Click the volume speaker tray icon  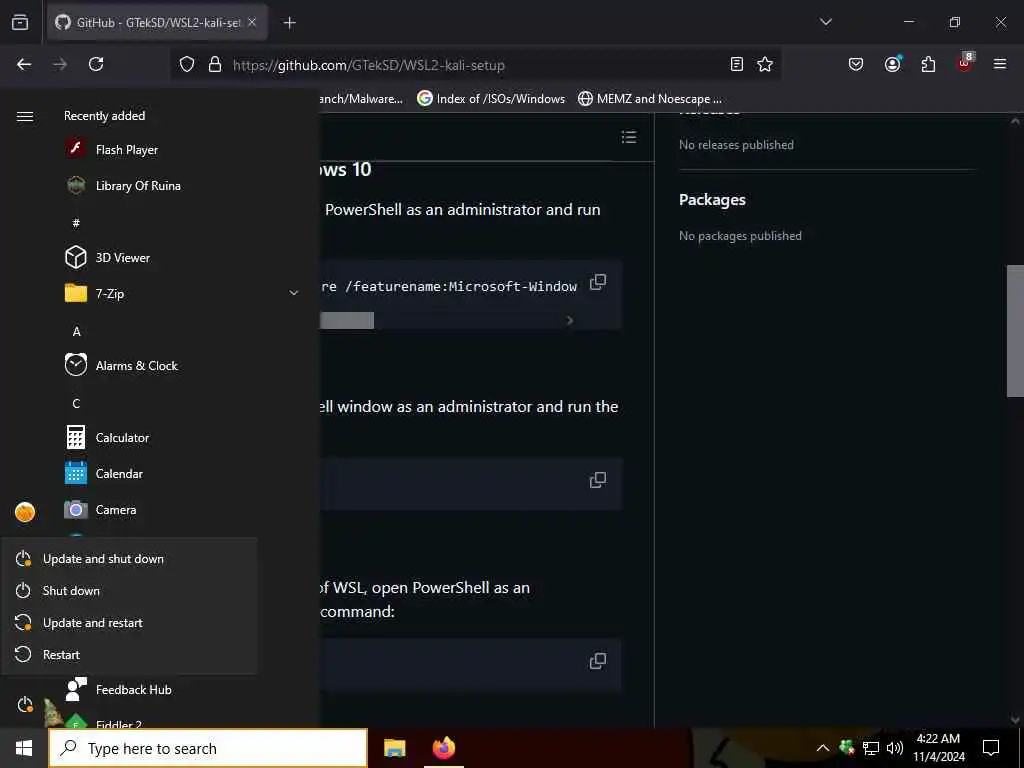[x=894, y=748]
